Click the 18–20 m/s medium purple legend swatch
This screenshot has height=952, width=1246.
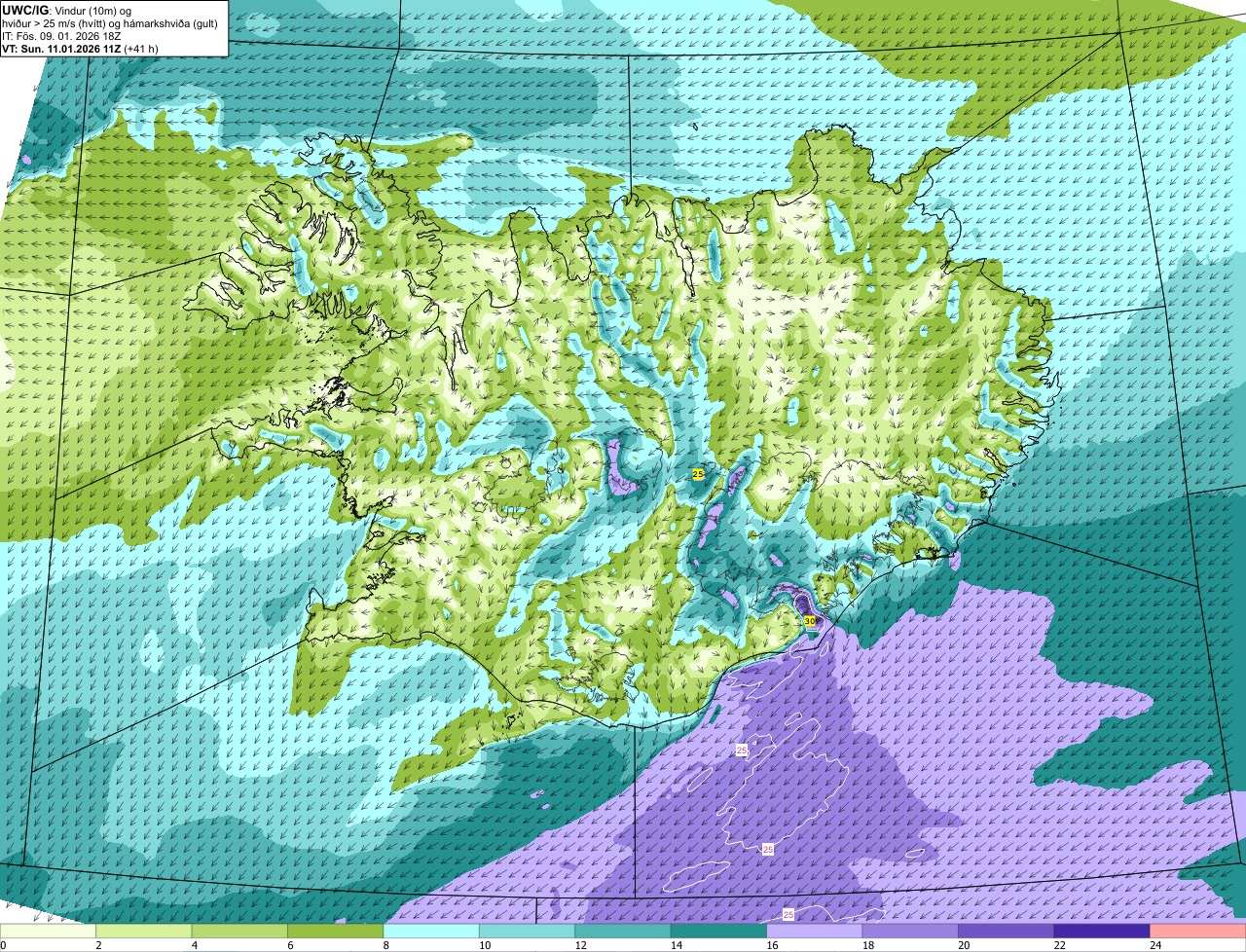tap(911, 932)
